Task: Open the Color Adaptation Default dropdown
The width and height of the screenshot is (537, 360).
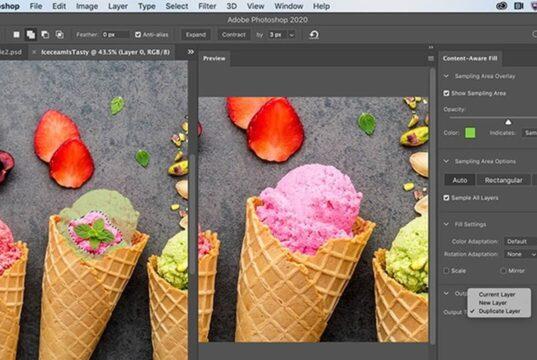Action: coord(520,241)
